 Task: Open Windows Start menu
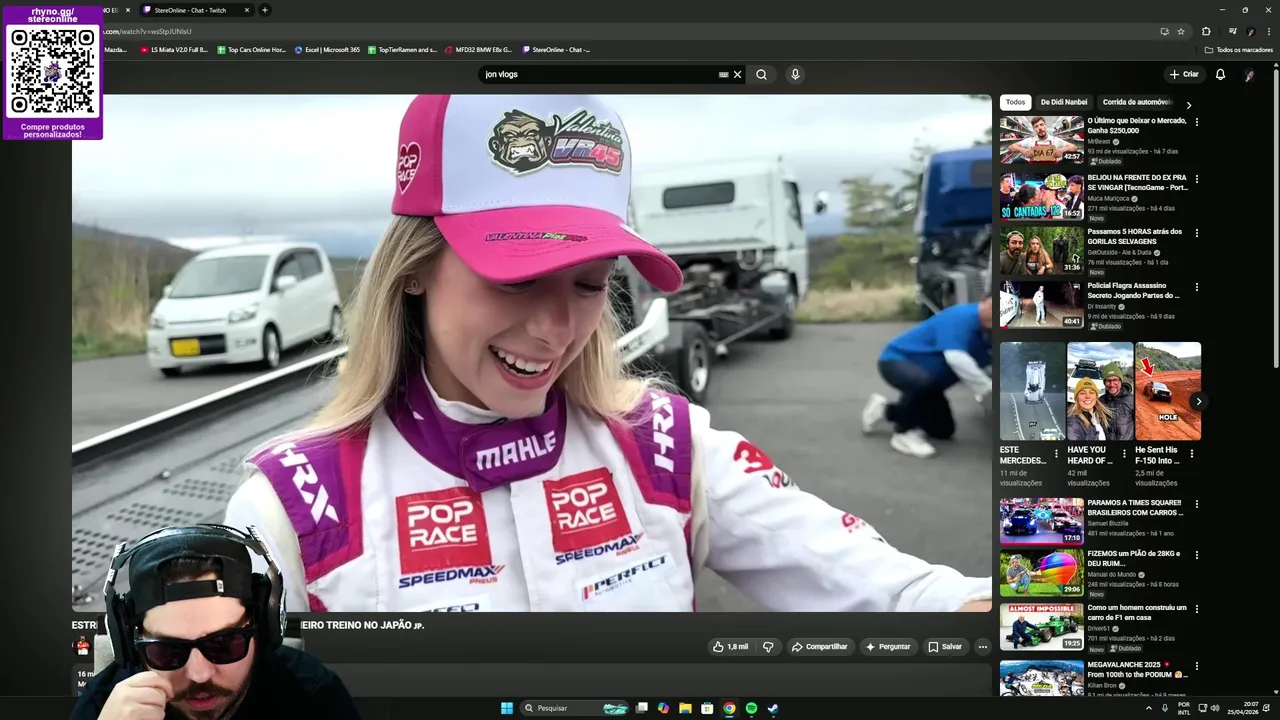[507, 708]
